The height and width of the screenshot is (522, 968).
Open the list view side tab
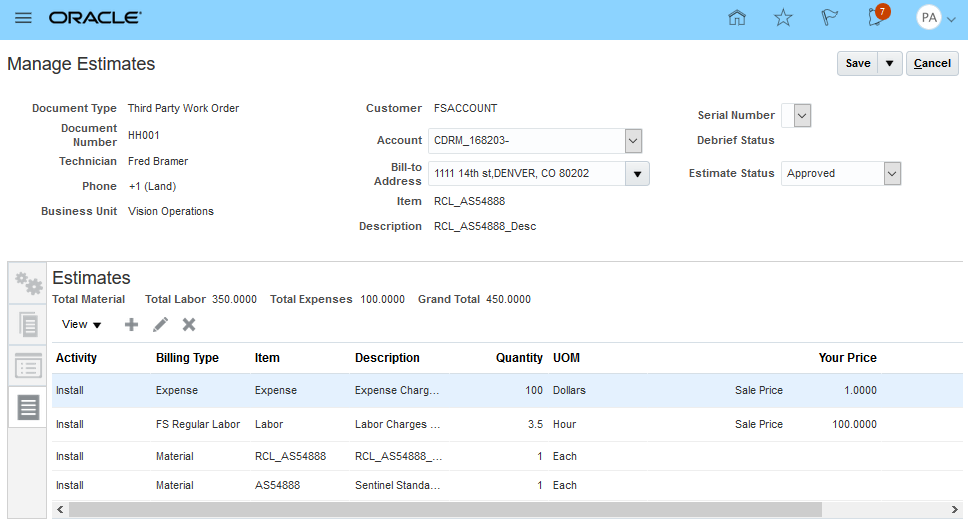pos(28,366)
